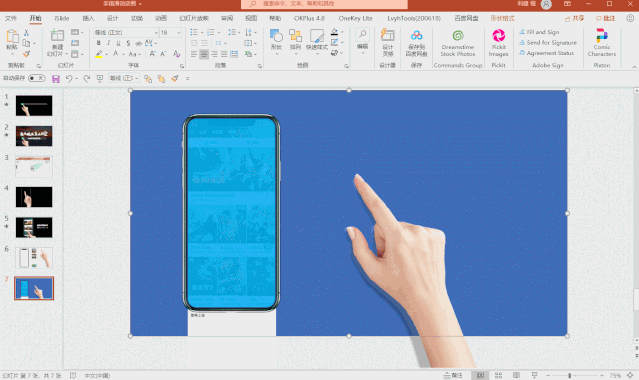Click Increase Font Size icon
Image resolution: width=639 pixels, height=380 pixels.
coord(153,54)
